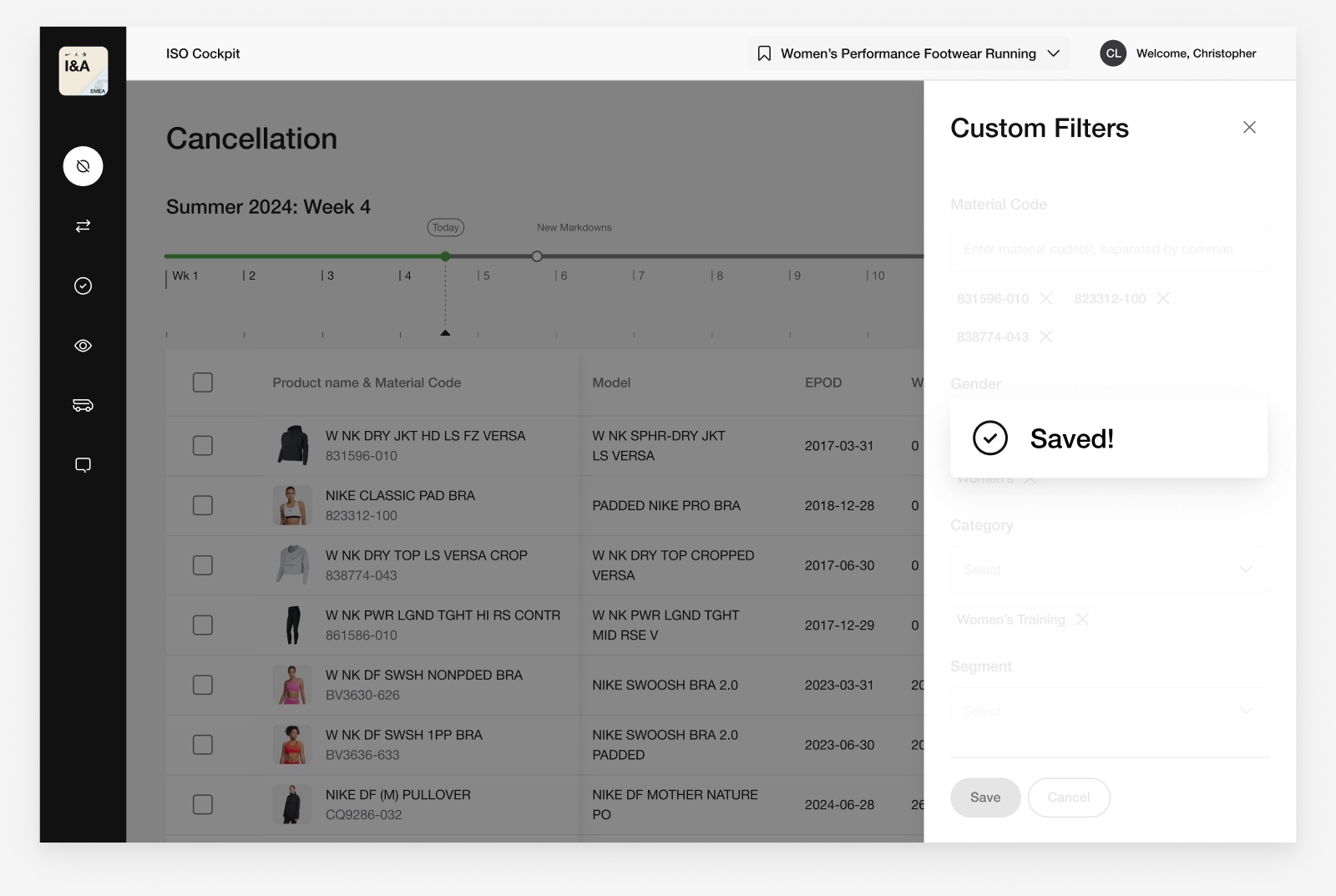Image resolution: width=1336 pixels, height=896 pixels.
Task: Click the New Markdowns timeline marker
Action: click(537, 256)
